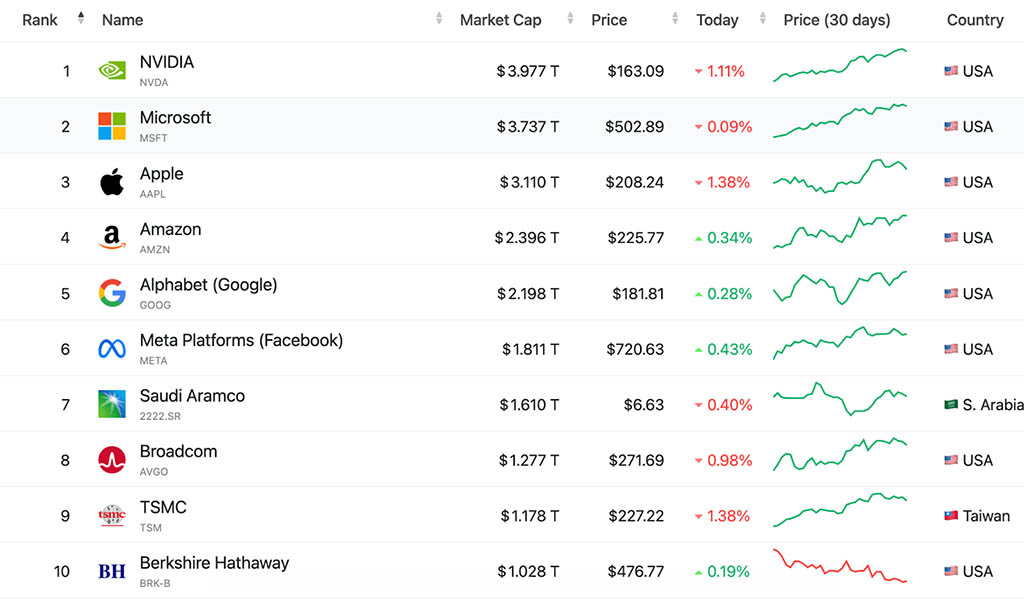Click the Saudi Arabia flag icon
This screenshot has height=600, width=1024.
tap(951, 404)
